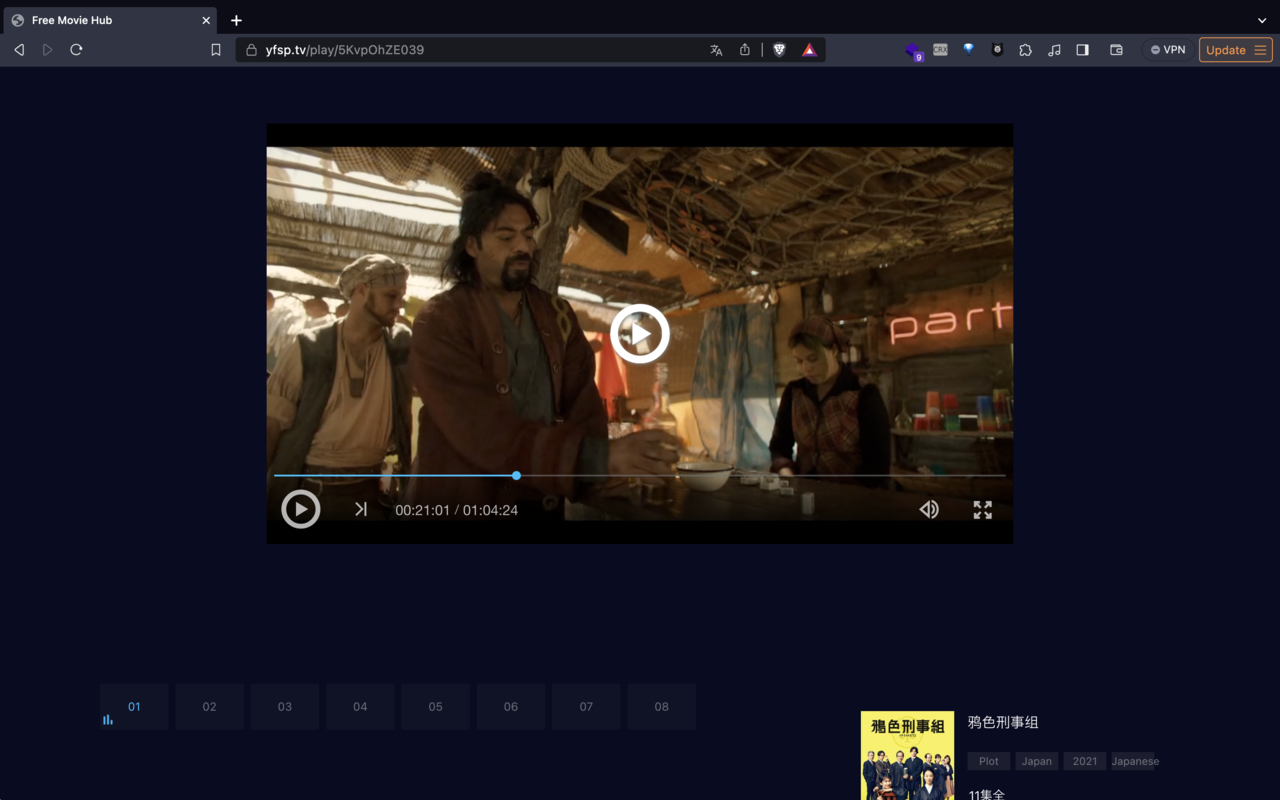Click the Update button
This screenshot has width=1280, height=800.
coord(1235,50)
